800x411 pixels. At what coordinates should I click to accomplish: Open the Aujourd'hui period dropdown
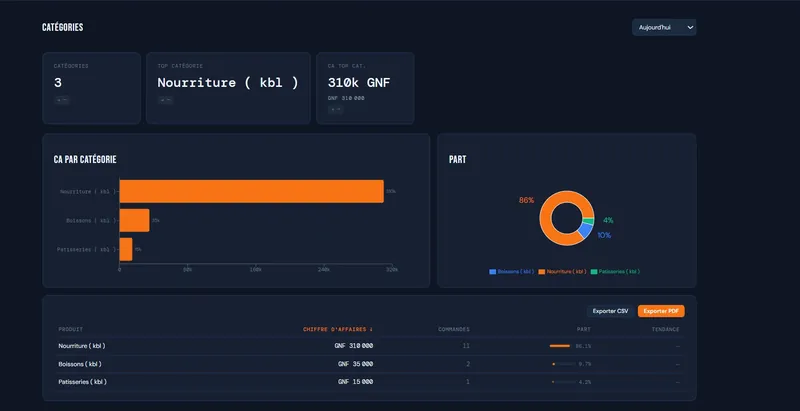(x=664, y=28)
